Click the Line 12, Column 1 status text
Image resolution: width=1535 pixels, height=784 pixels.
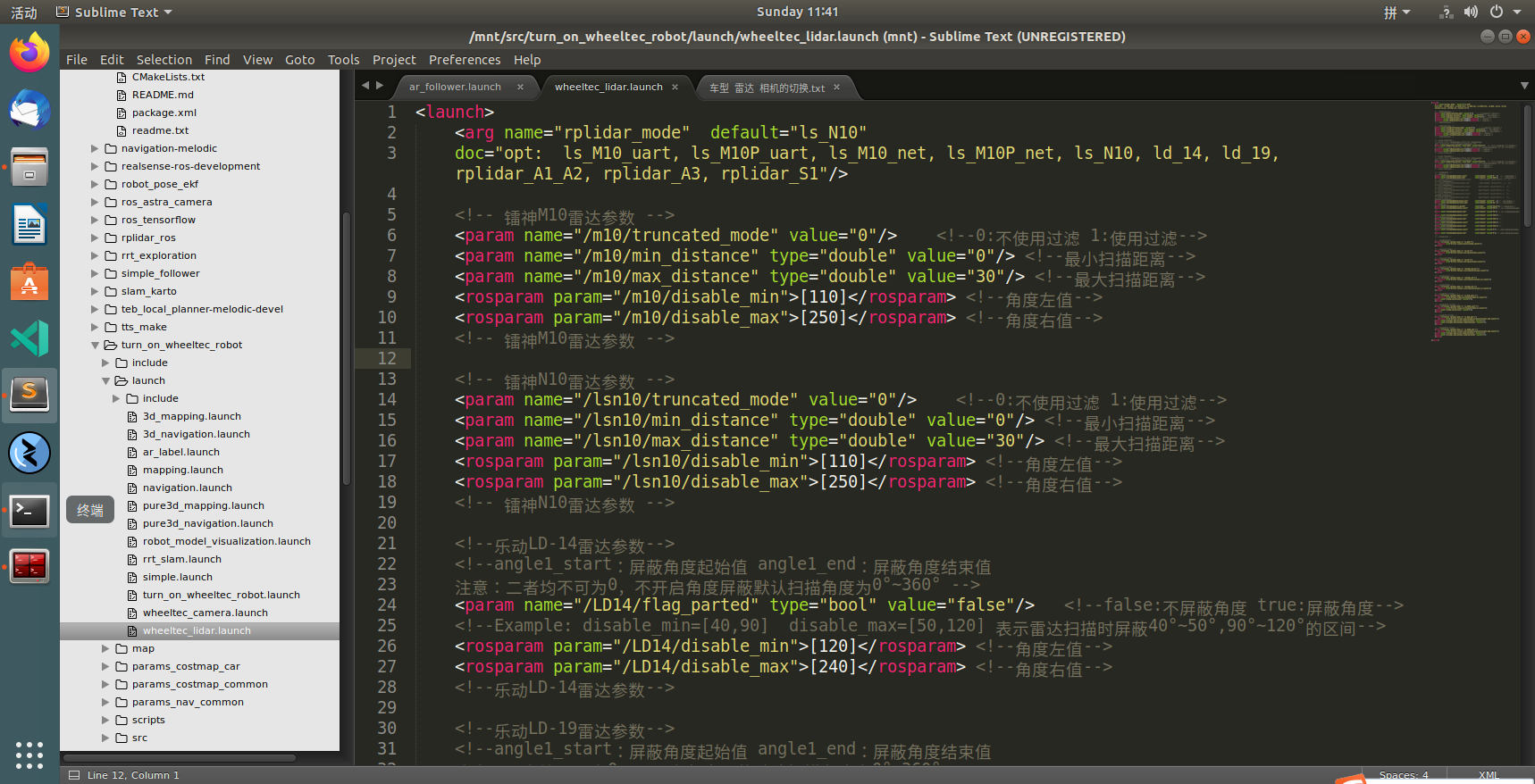134,775
